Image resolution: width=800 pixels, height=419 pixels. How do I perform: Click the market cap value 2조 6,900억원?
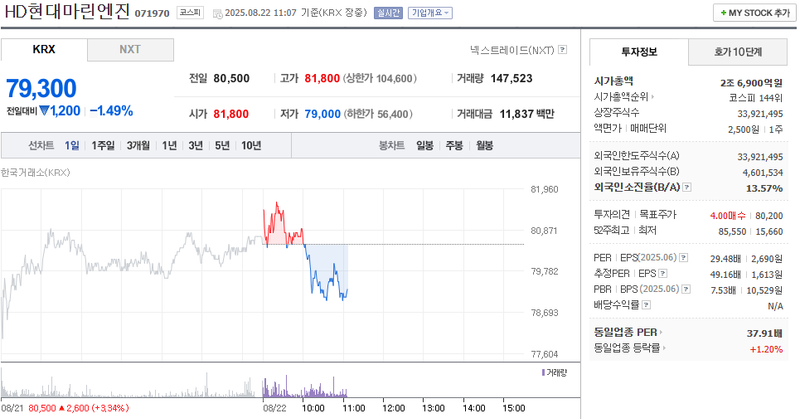click(x=751, y=83)
